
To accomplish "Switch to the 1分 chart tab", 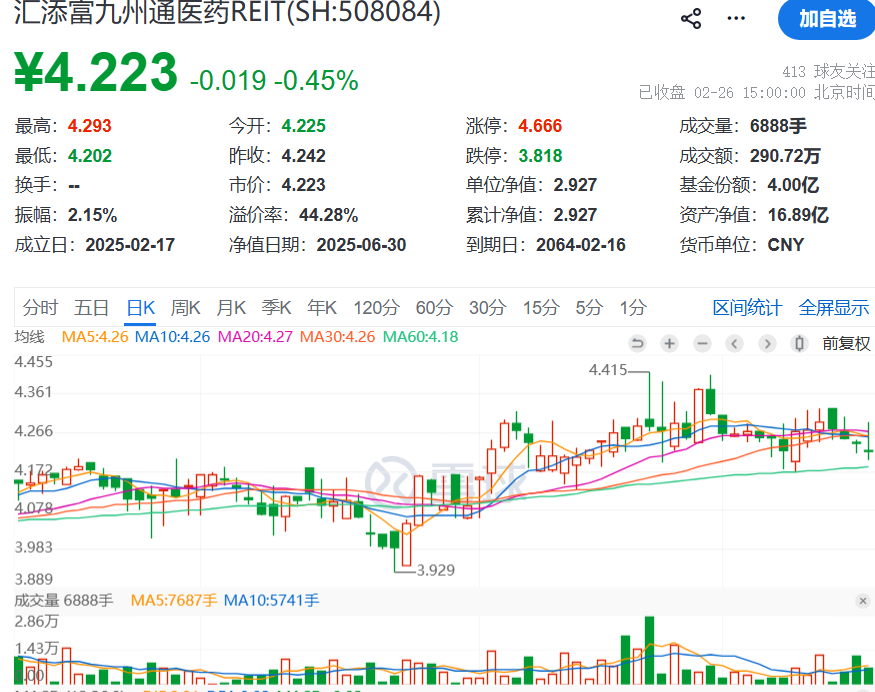I will click(x=633, y=307).
